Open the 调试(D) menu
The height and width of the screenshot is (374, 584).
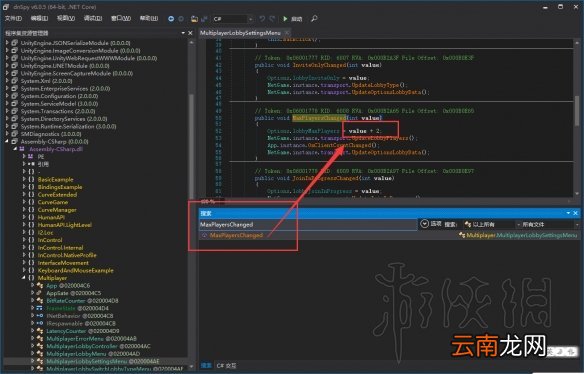pos(93,18)
